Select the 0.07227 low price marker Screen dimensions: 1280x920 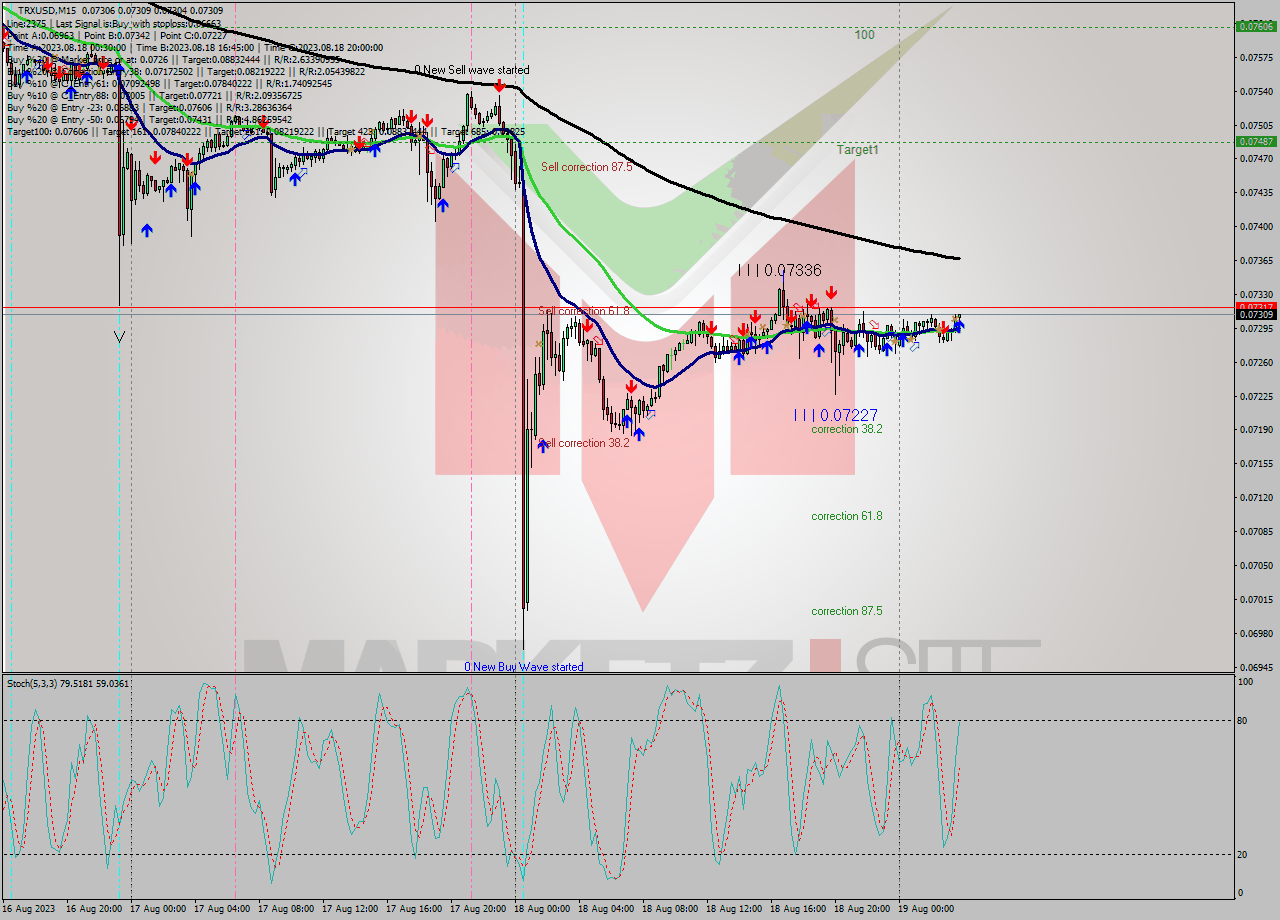coord(836,415)
